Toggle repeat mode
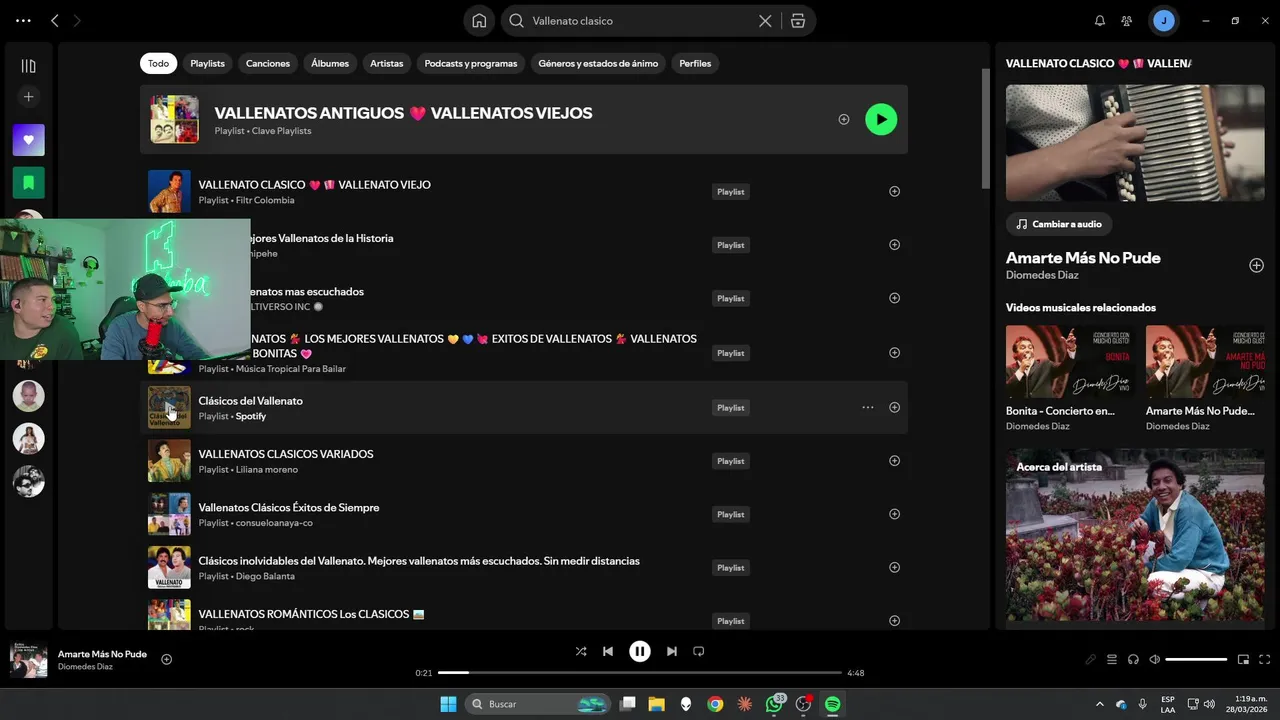 (699, 651)
